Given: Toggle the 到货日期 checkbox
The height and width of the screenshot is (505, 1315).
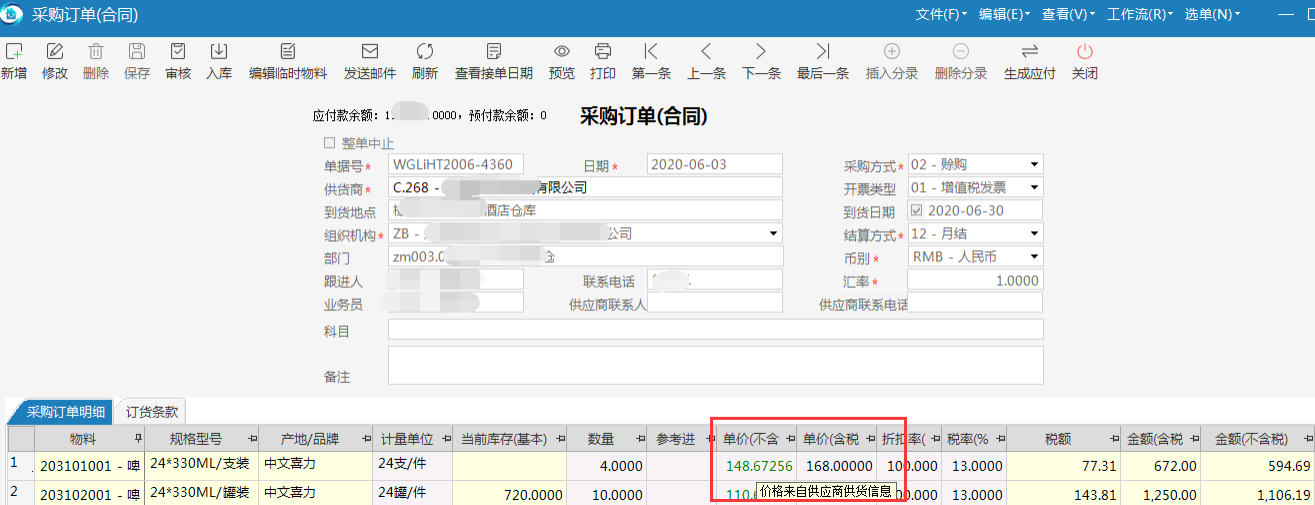Looking at the screenshot, I should 918,211.
